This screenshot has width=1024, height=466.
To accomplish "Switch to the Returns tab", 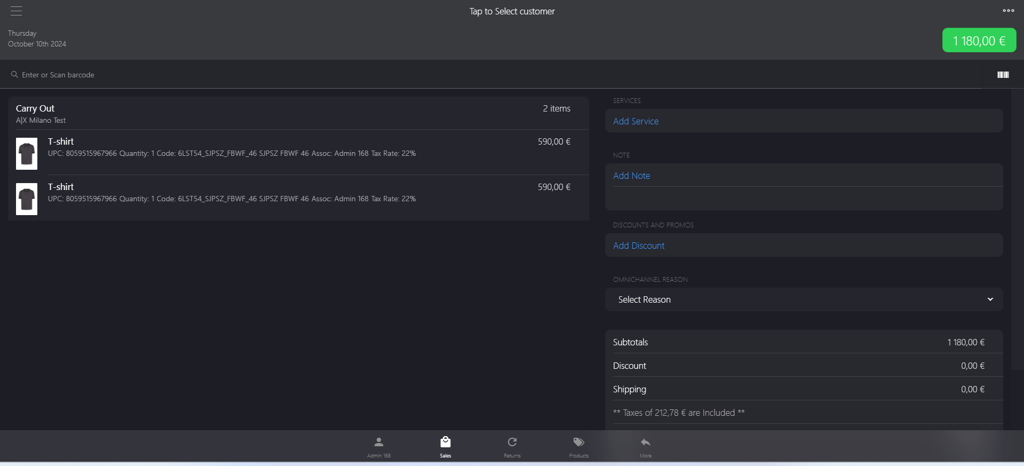I will 512,447.
